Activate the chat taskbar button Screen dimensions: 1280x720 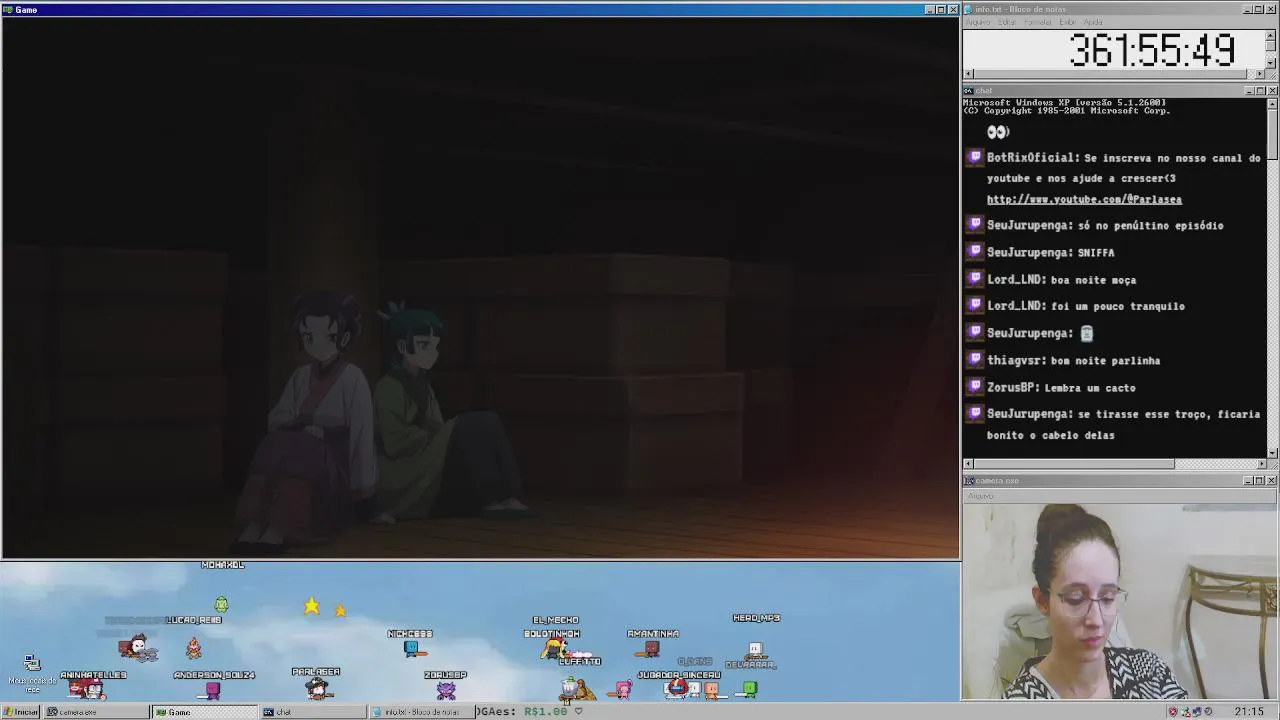(x=313, y=712)
